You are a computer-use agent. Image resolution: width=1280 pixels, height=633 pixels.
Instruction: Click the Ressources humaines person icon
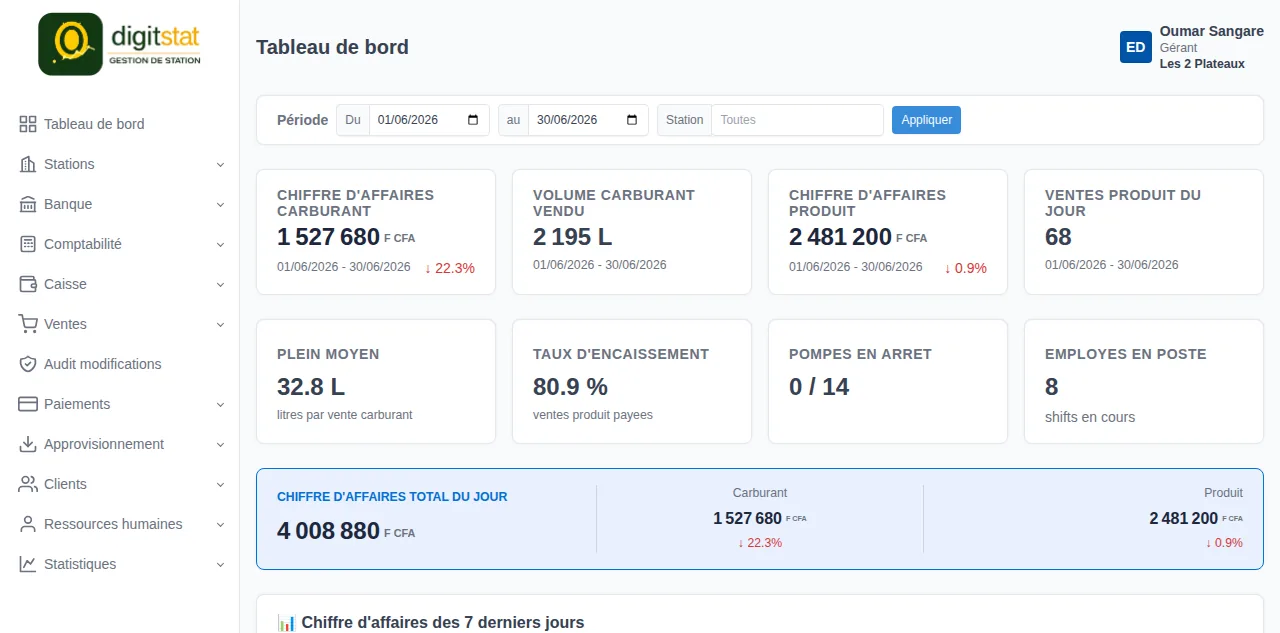click(x=28, y=524)
